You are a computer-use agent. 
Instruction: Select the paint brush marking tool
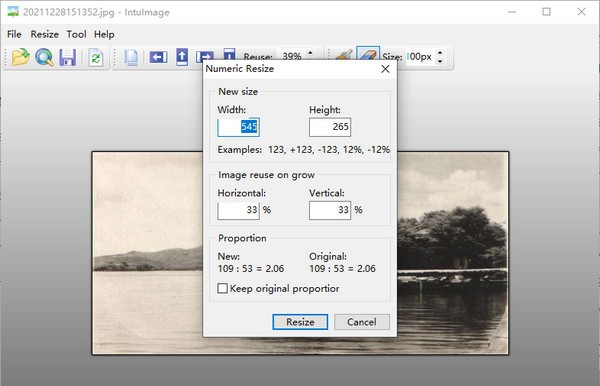click(x=344, y=55)
